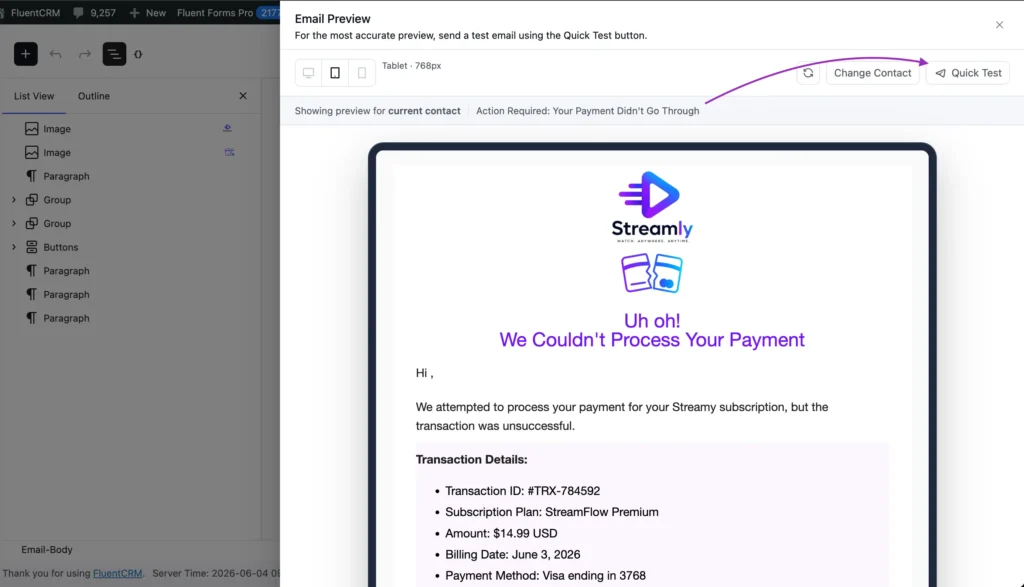Click Payment Method Visa ending in 3768
This screenshot has width=1024, height=587.
(x=545, y=575)
